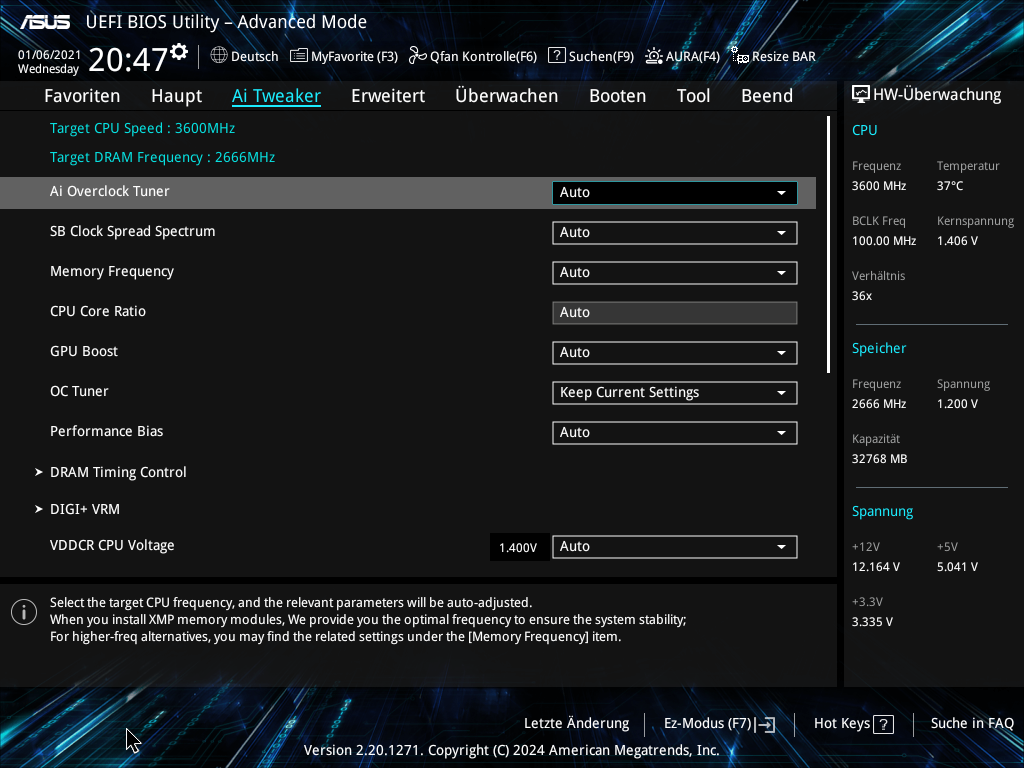
Task: Switch to the Haupt tab
Action: [176, 96]
